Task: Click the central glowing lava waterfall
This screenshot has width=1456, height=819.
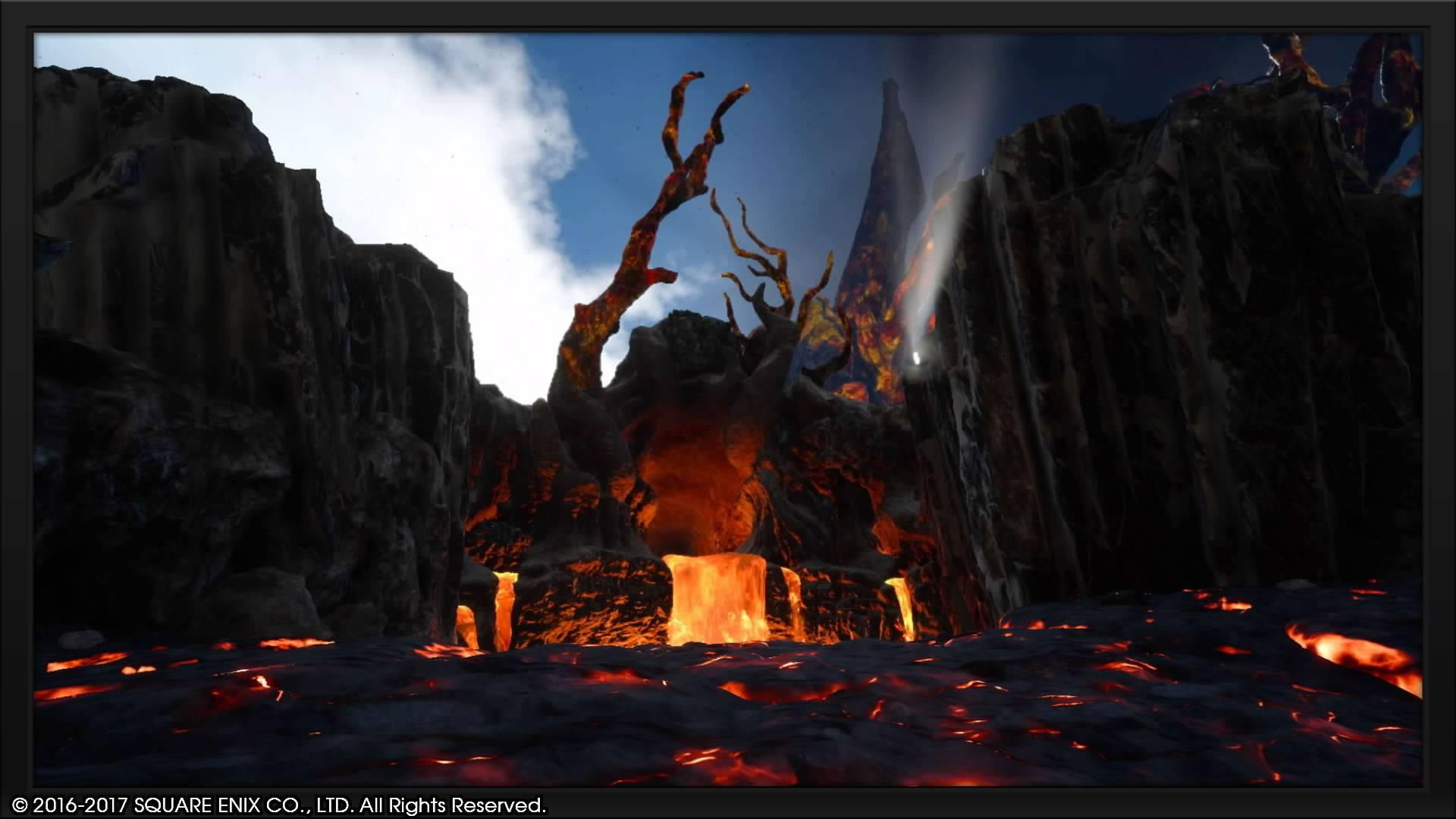Action: [715, 598]
